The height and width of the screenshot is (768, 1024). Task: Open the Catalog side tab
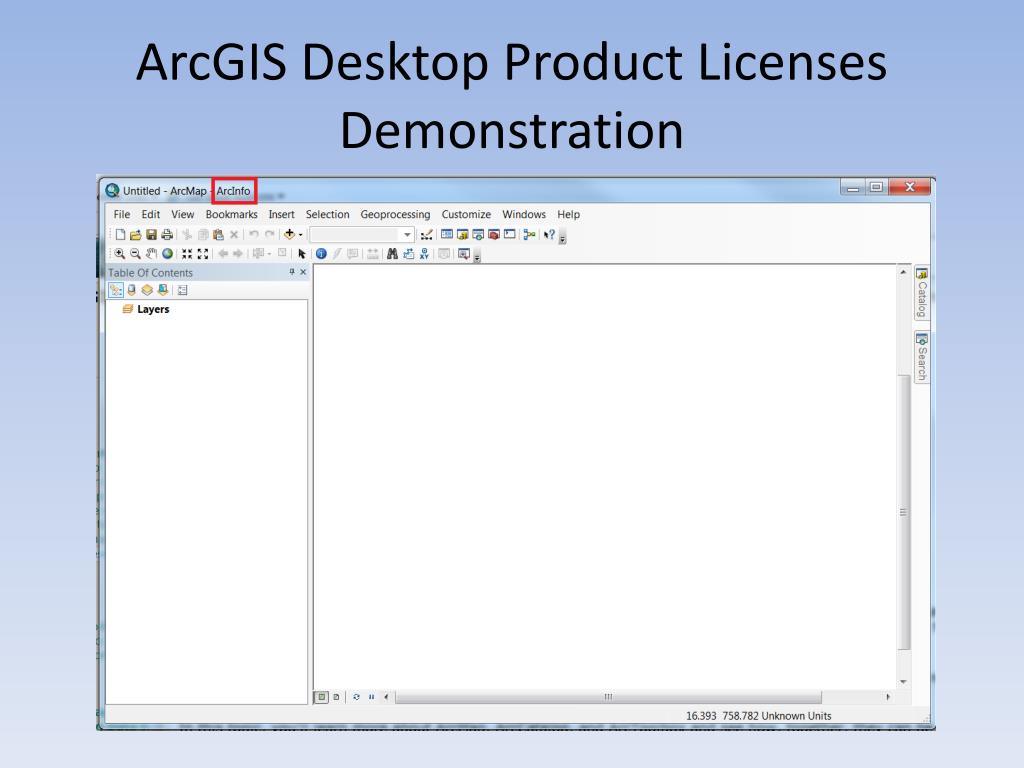pos(921,293)
